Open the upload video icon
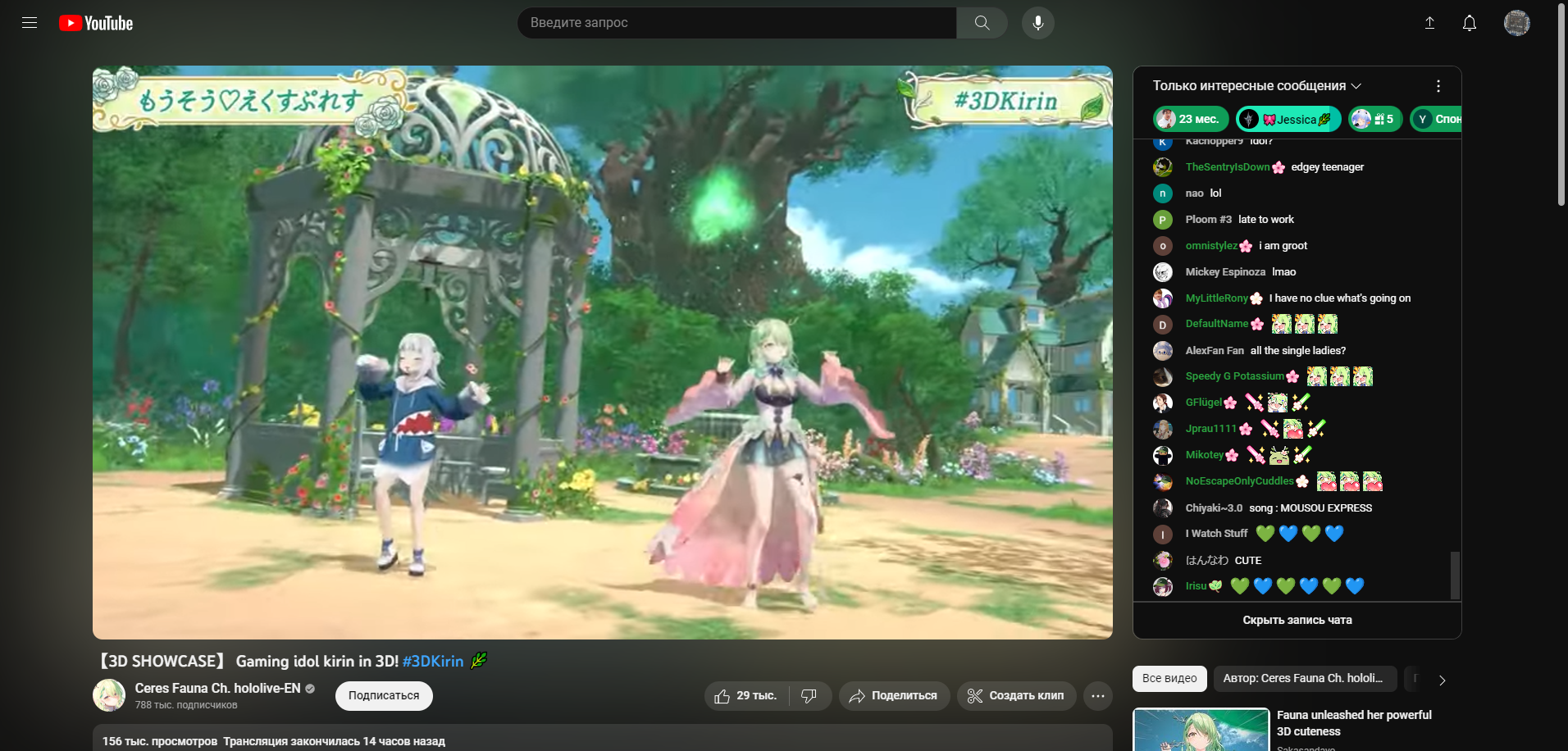The height and width of the screenshot is (751, 1568). (1429, 23)
